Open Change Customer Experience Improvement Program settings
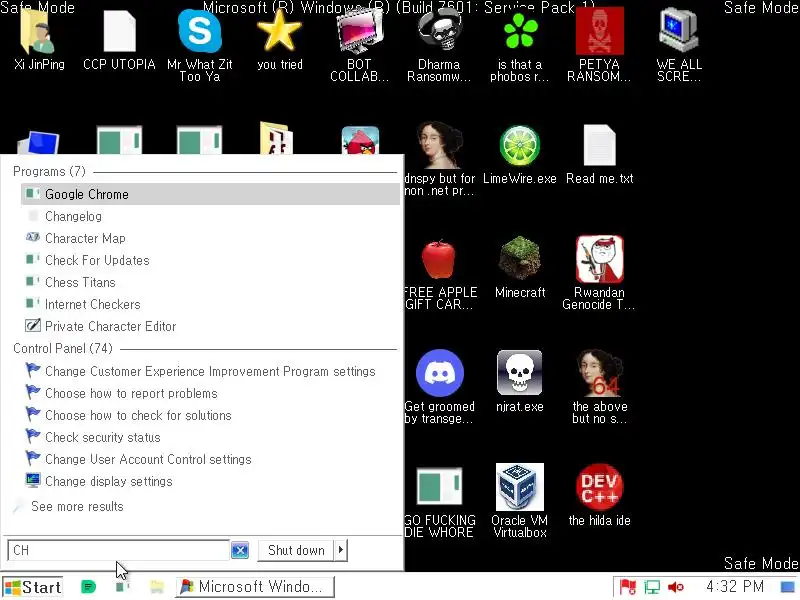 pyautogui.click(x=210, y=371)
